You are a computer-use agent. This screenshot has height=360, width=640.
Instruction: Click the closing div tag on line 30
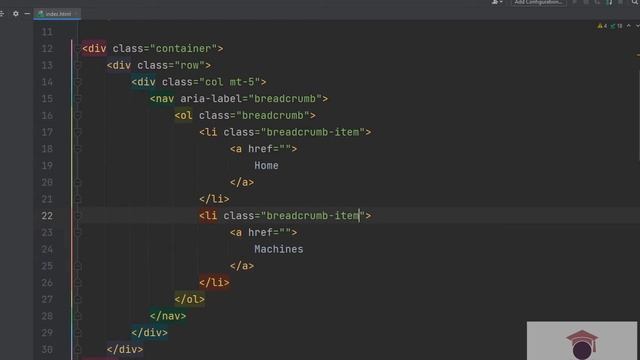(125, 349)
